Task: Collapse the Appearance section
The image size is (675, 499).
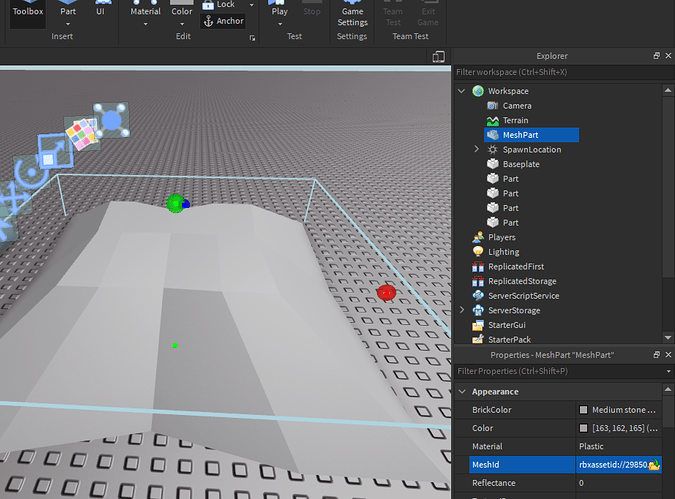Action: tap(462, 391)
